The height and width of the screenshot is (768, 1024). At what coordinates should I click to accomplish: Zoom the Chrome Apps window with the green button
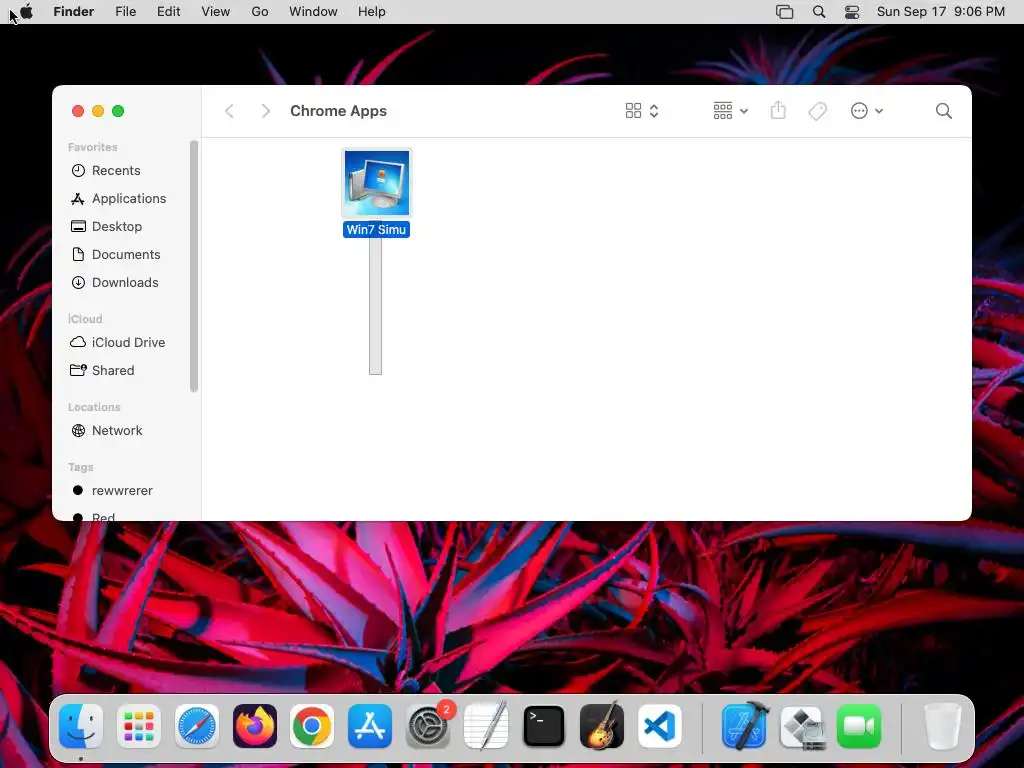tap(118, 111)
